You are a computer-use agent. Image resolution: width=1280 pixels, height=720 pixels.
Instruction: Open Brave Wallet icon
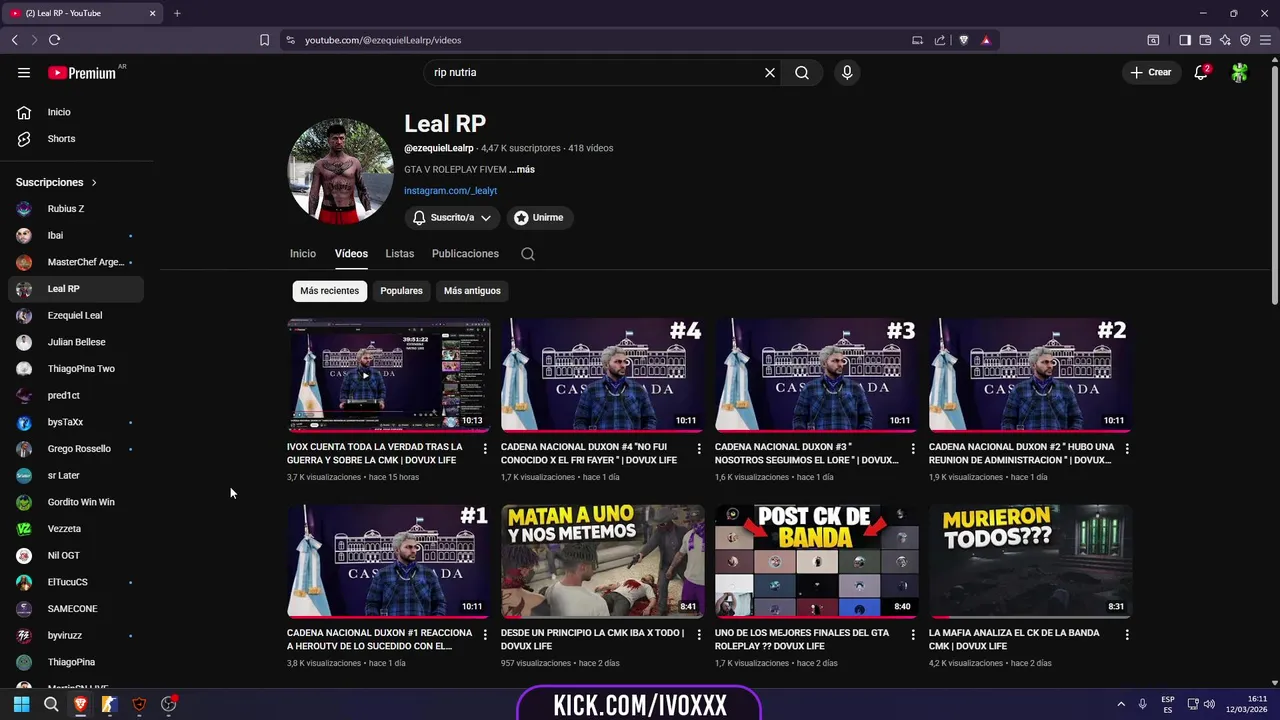pos(1205,40)
